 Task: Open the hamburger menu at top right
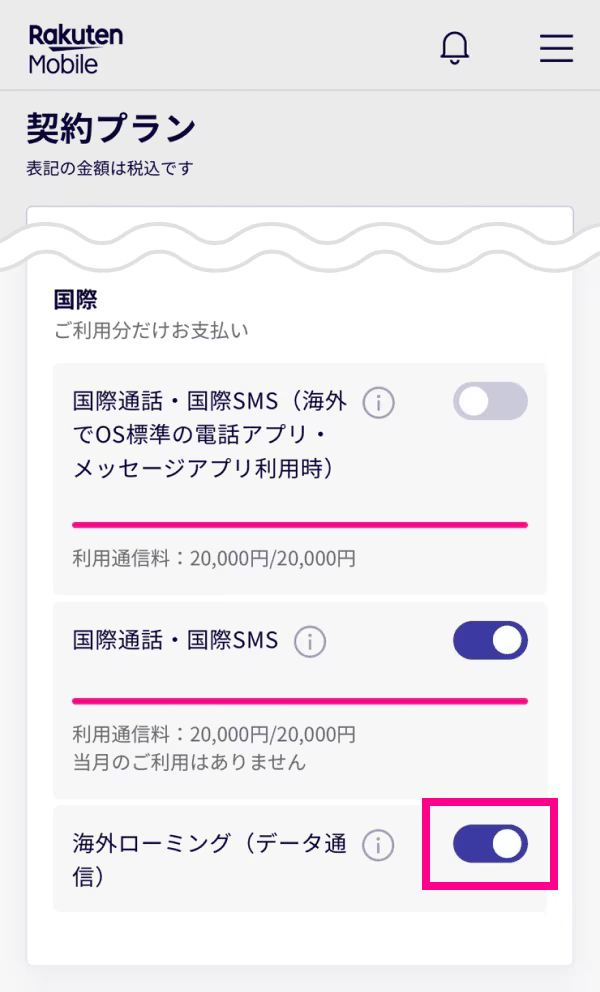(x=556, y=48)
